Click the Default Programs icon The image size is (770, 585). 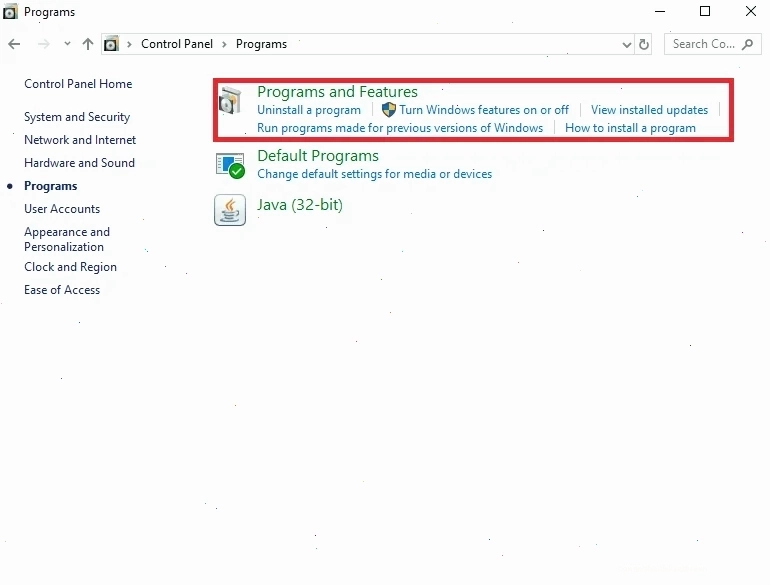click(x=230, y=165)
